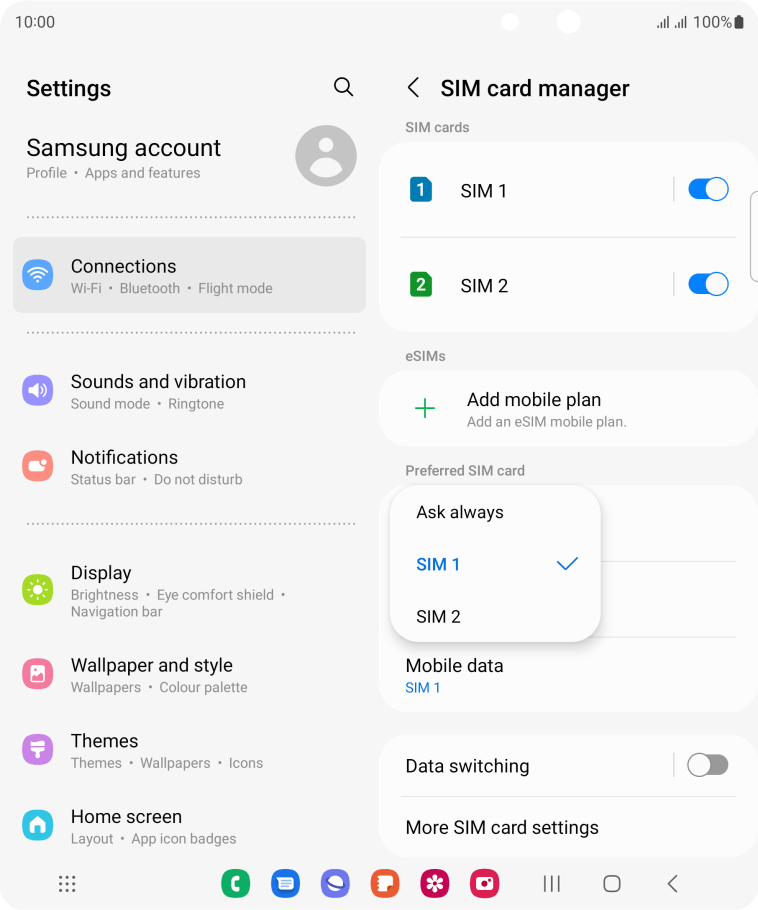Enable the Data switching toggle
Viewport: 758px width, 910px height.
[708, 765]
